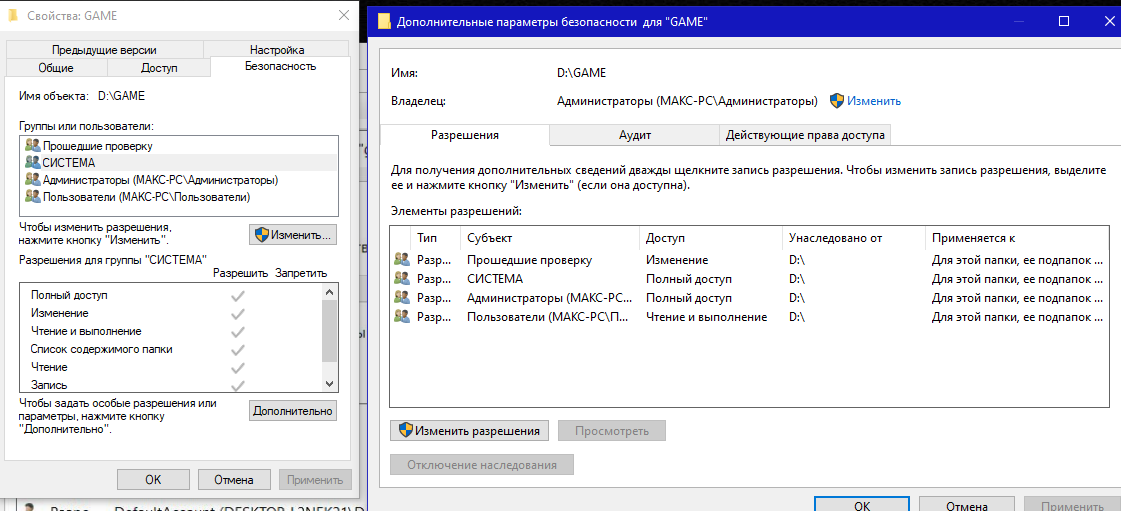This screenshot has width=1121, height=511.
Task: Click Изменить... button in properties window
Action: [293, 234]
